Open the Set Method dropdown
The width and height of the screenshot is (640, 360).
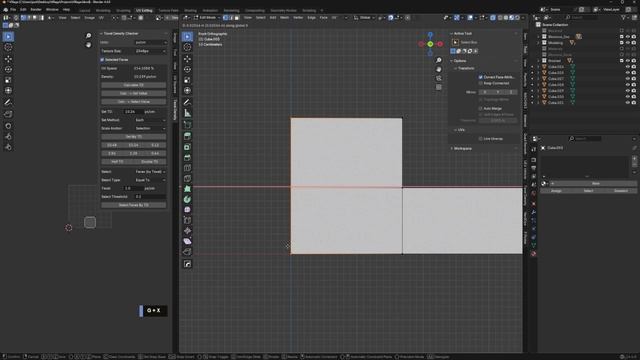pos(150,120)
